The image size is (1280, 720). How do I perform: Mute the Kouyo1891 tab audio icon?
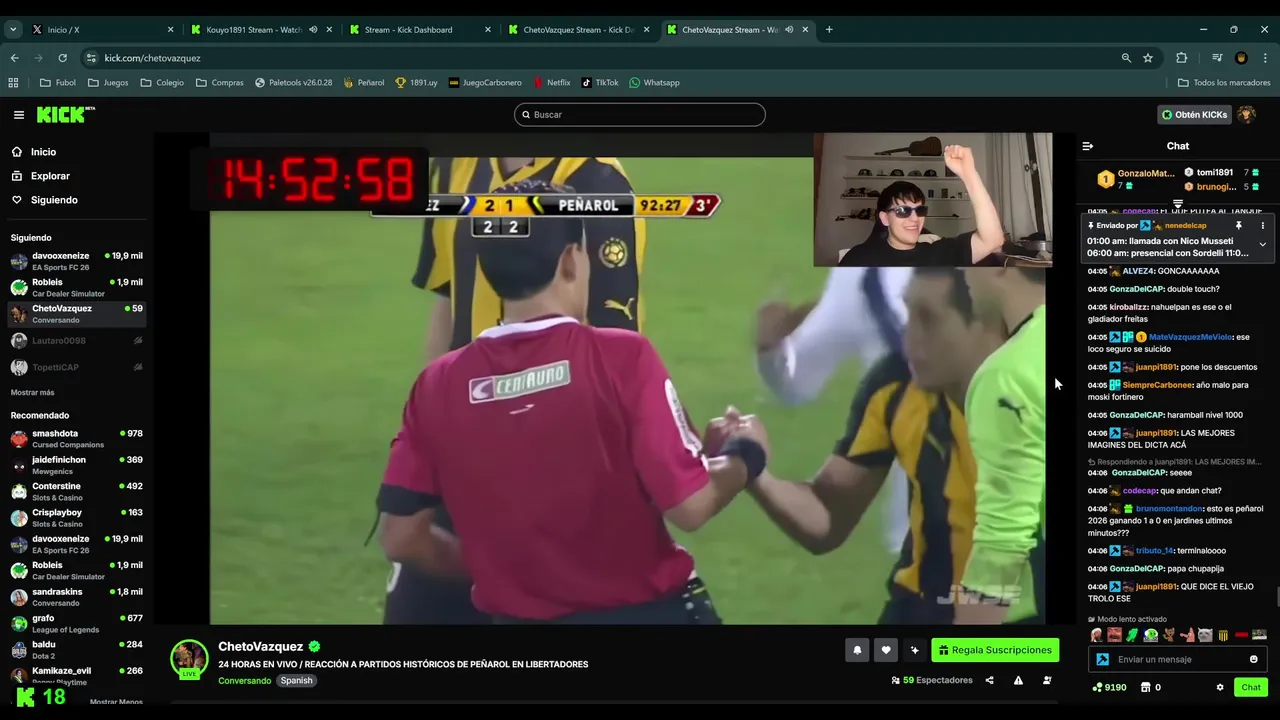(x=313, y=30)
